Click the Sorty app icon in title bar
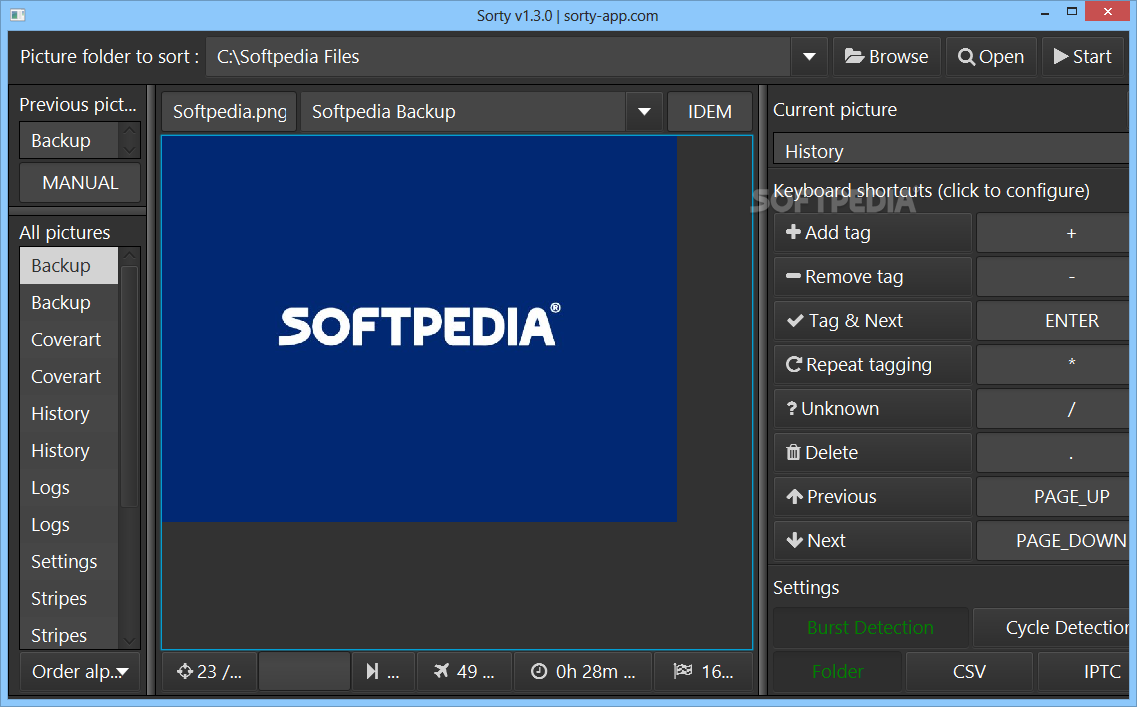 coord(18,15)
